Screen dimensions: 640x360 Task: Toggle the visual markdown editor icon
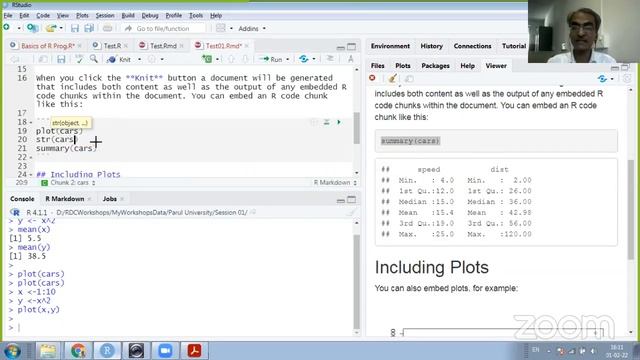click(x=351, y=59)
